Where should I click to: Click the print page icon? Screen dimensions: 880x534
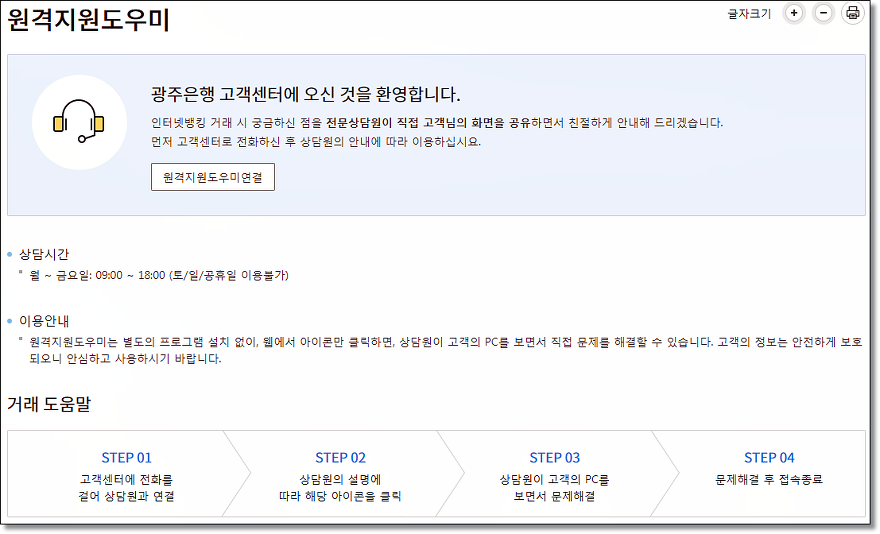point(852,13)
